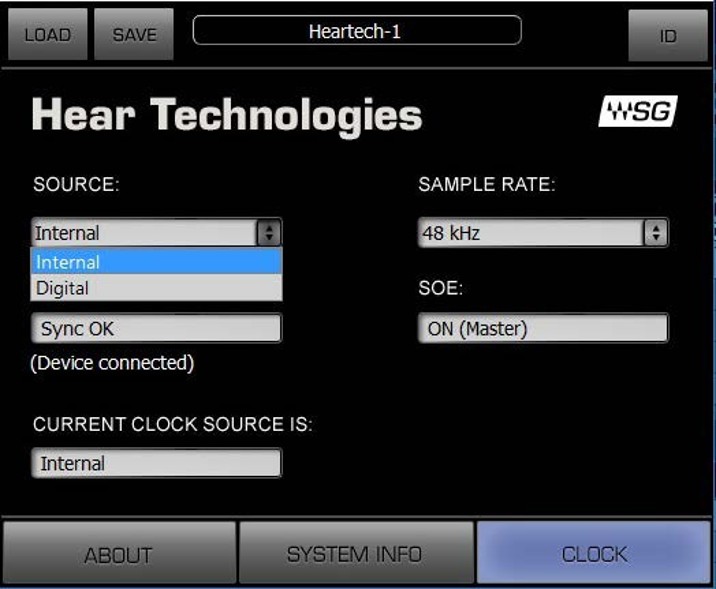The height and width of the screenshot is (589, 716).
Task: Click the Hear Technologies title
Action: point(227,116)
